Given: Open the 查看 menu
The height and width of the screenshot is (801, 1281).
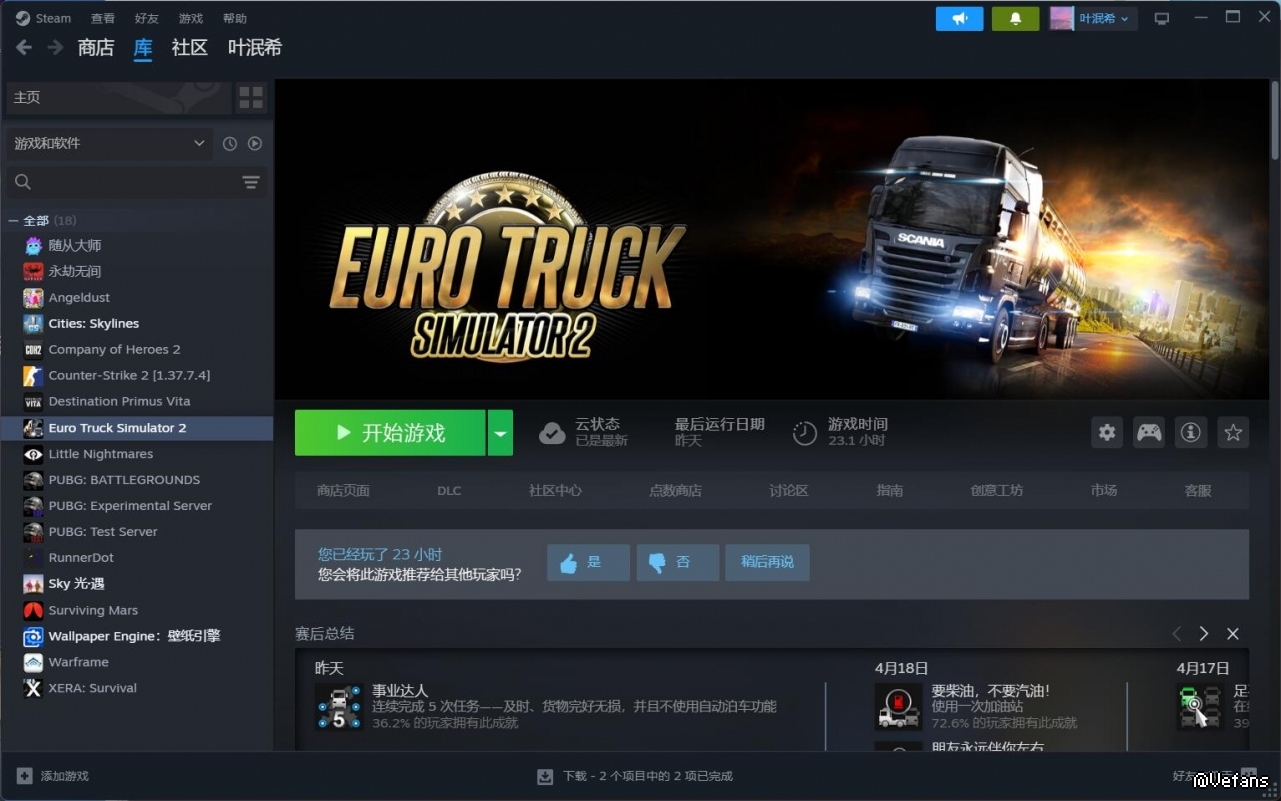Looking at the screenshot, I should click(103, 18).
